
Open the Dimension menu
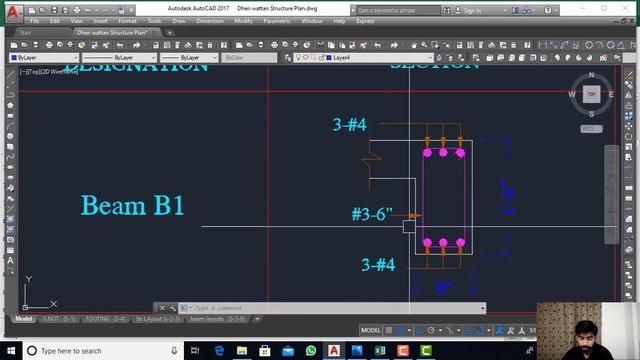point(209,21)
